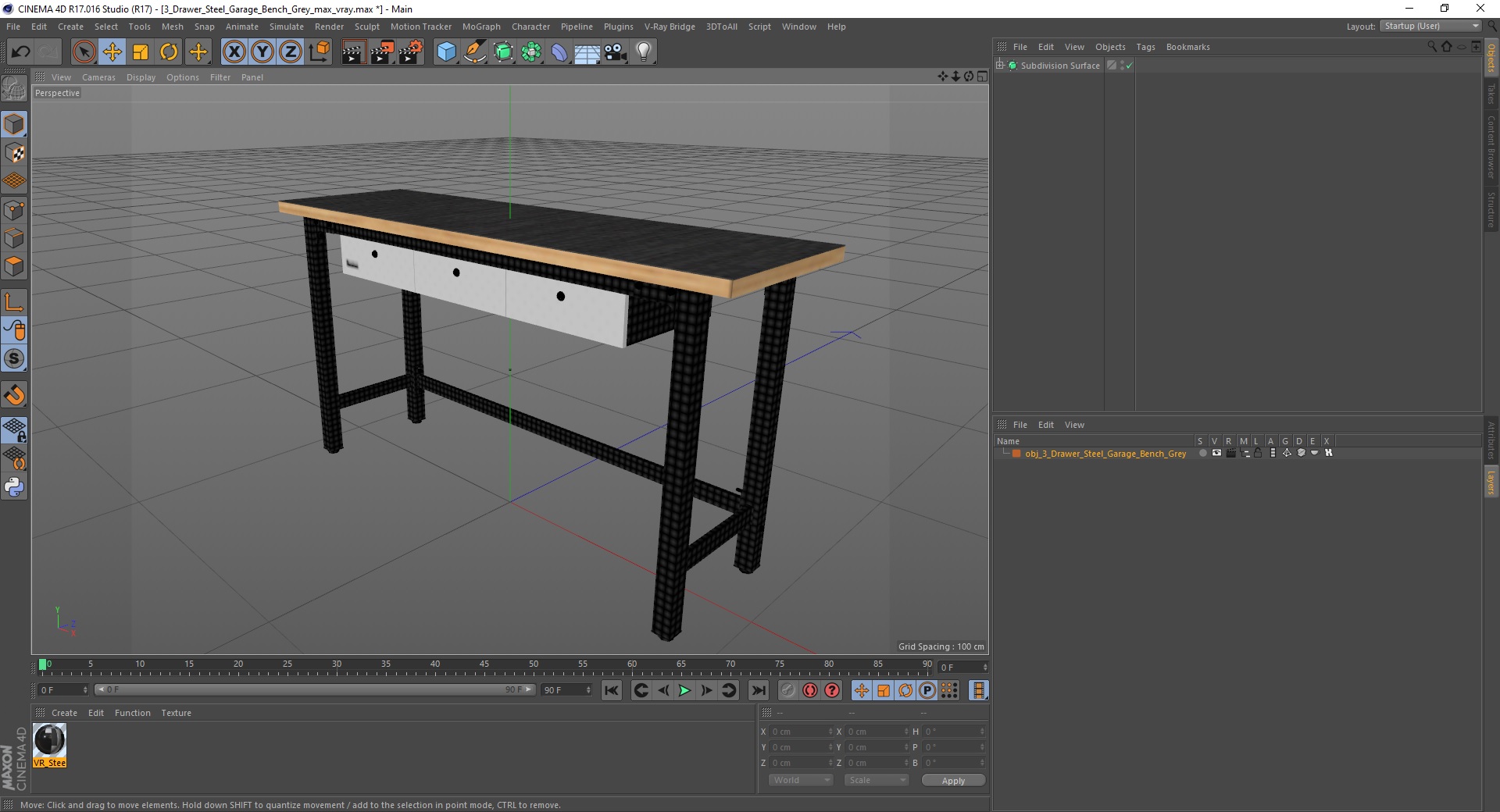The width and height of the screenshot is (1500, 812).
Task: Toggle the Parameter keyframe P button
Action: pos(927,690)
